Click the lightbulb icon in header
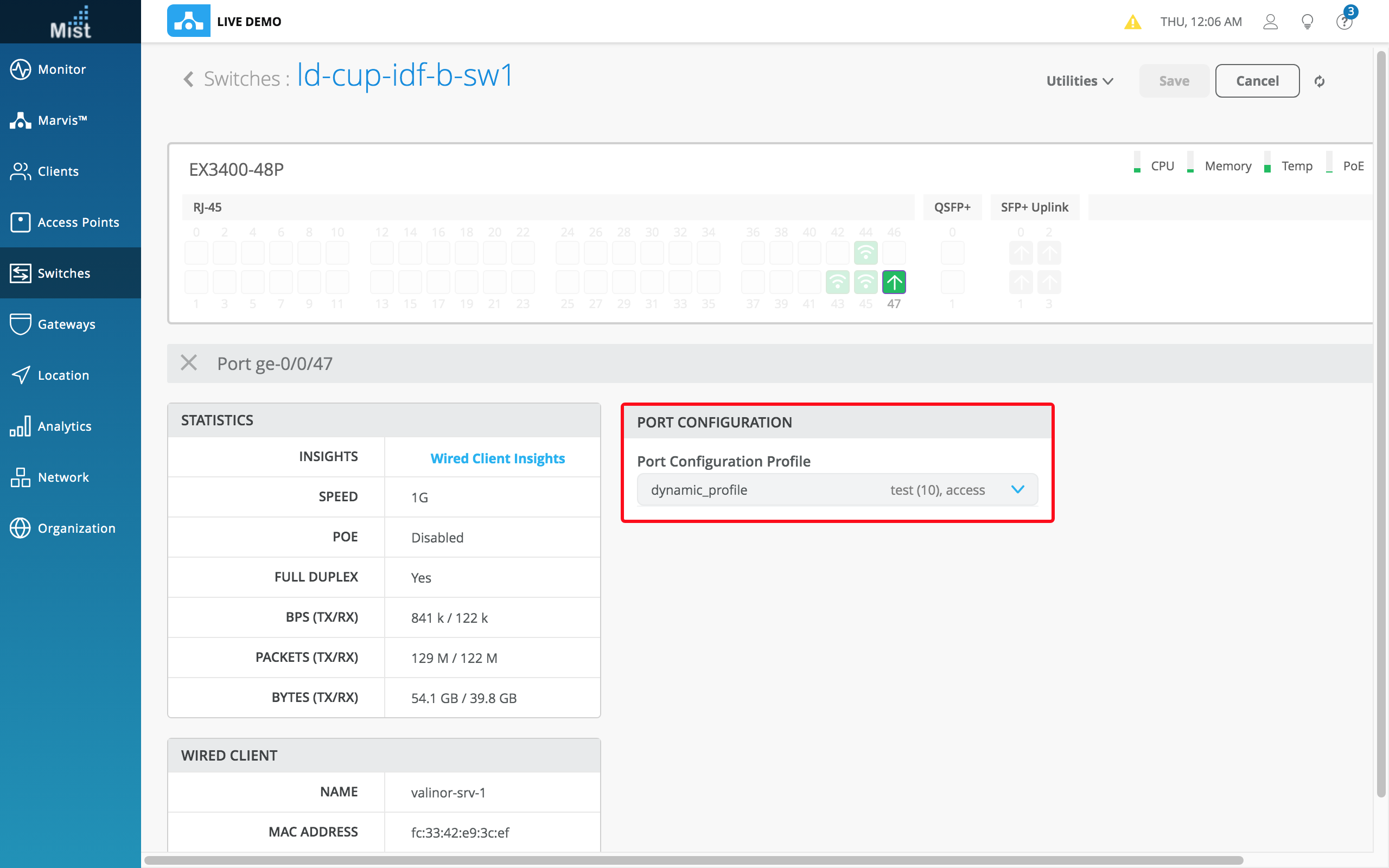Image resolution: width=1389 pixels, height=868 pixels. pyautogui.click(x=1307, y=22)
